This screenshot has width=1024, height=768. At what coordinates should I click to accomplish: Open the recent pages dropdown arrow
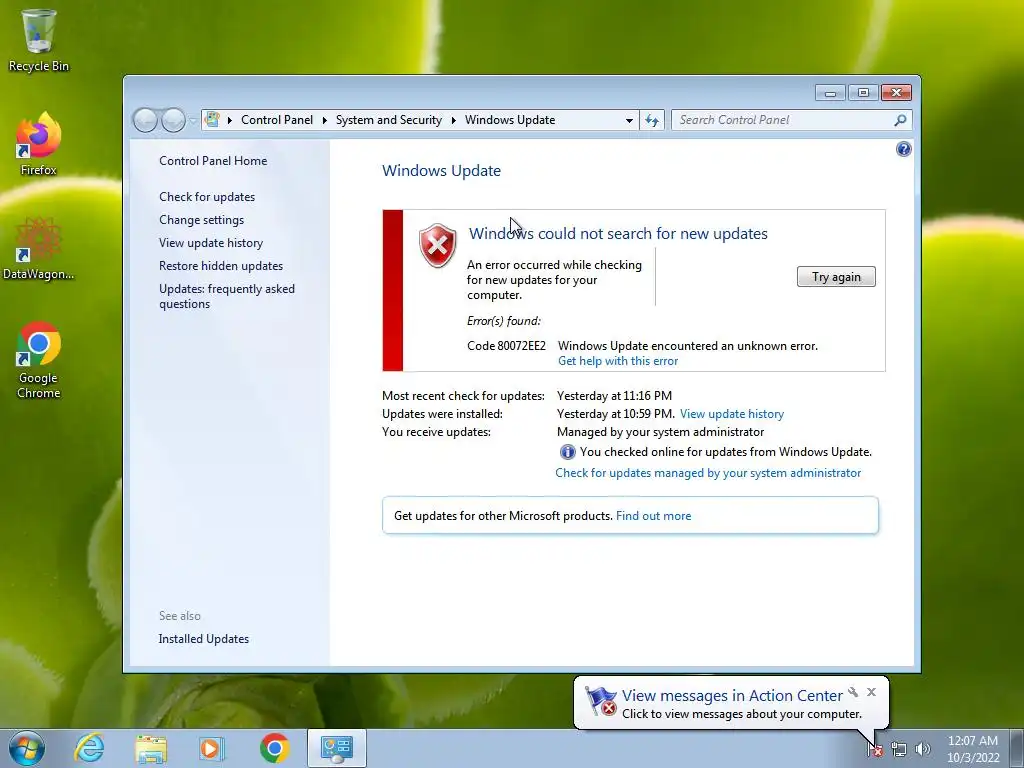[x=193, y=121]
